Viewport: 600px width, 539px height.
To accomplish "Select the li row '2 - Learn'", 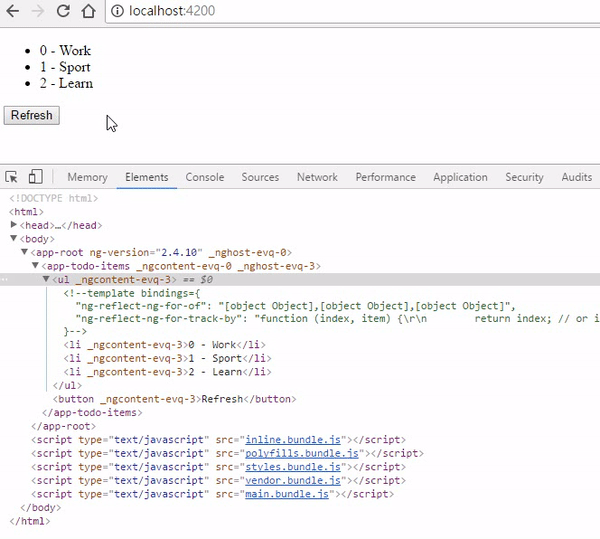I will pyautogui.click(x=168, y=372).
